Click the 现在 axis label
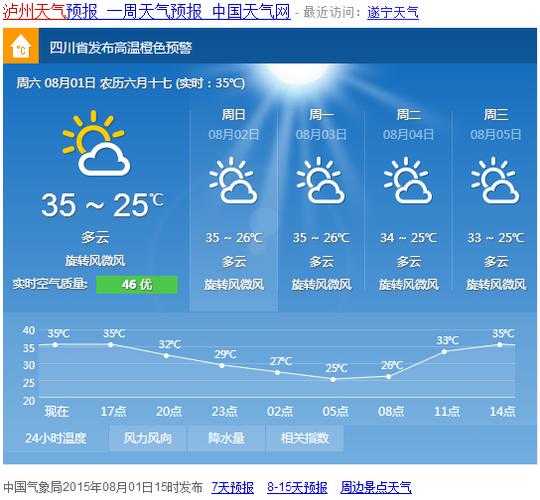The image size is (540, 500). [56, 411]
